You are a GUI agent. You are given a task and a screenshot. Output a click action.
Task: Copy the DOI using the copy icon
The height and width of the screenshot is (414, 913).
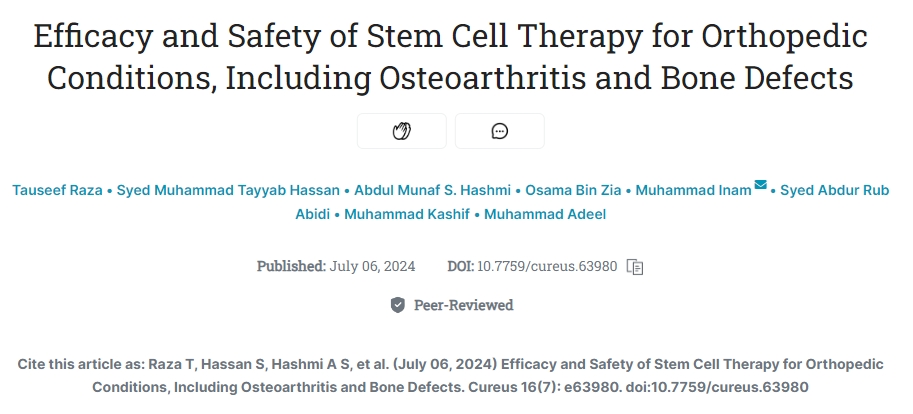coord(635,267)
